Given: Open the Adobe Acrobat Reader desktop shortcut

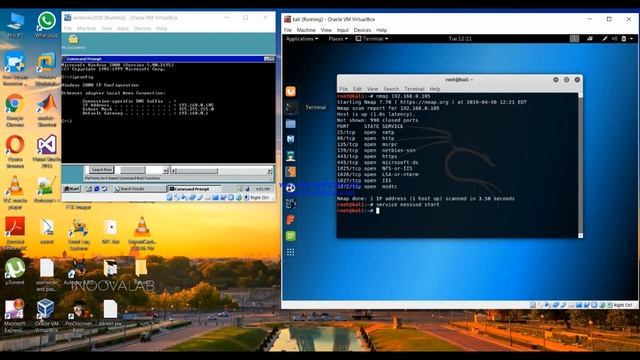Looking at the screenshot, I should point(15,233).
